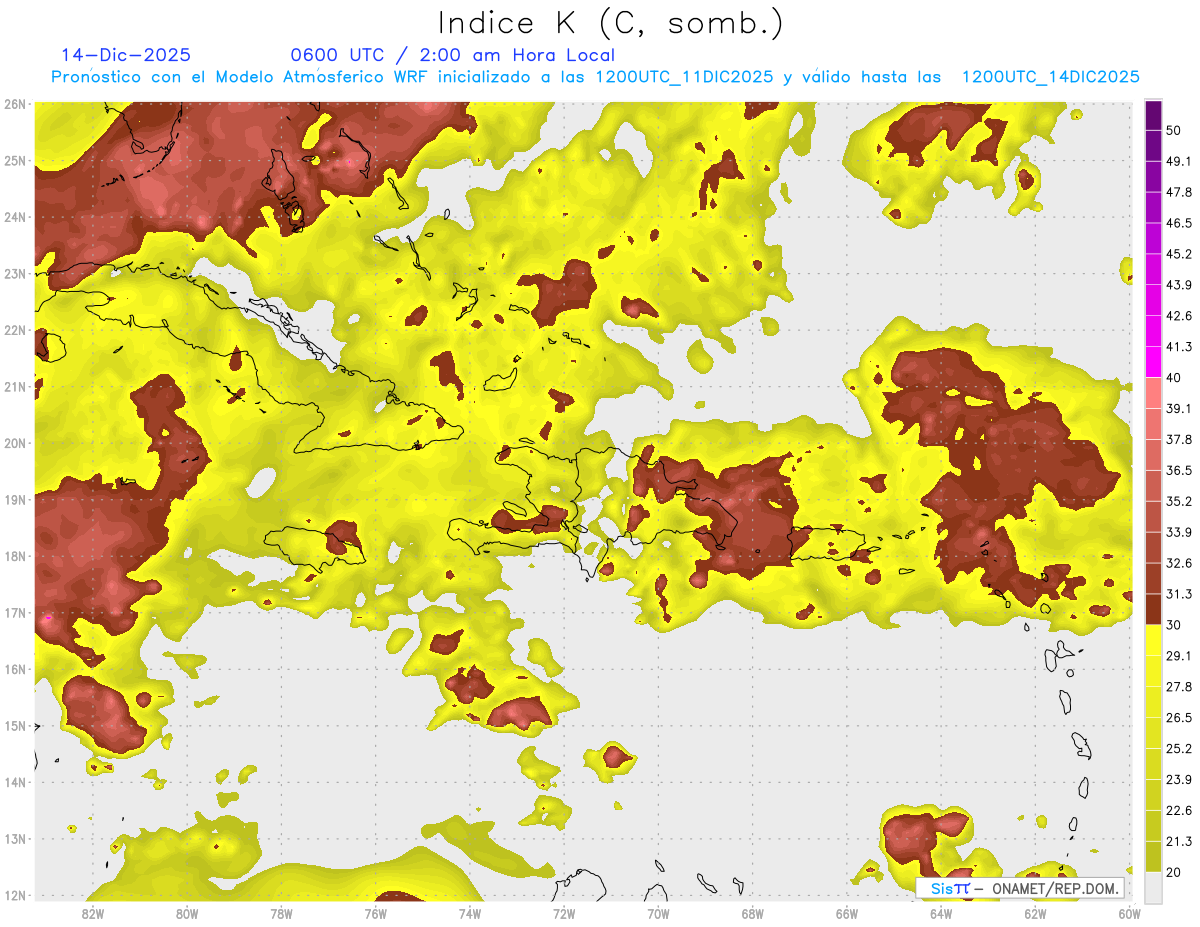Viewport: 1200px width, 927px height.
Task: Click the '19N' latitude label
Action: tap(15, 499)
